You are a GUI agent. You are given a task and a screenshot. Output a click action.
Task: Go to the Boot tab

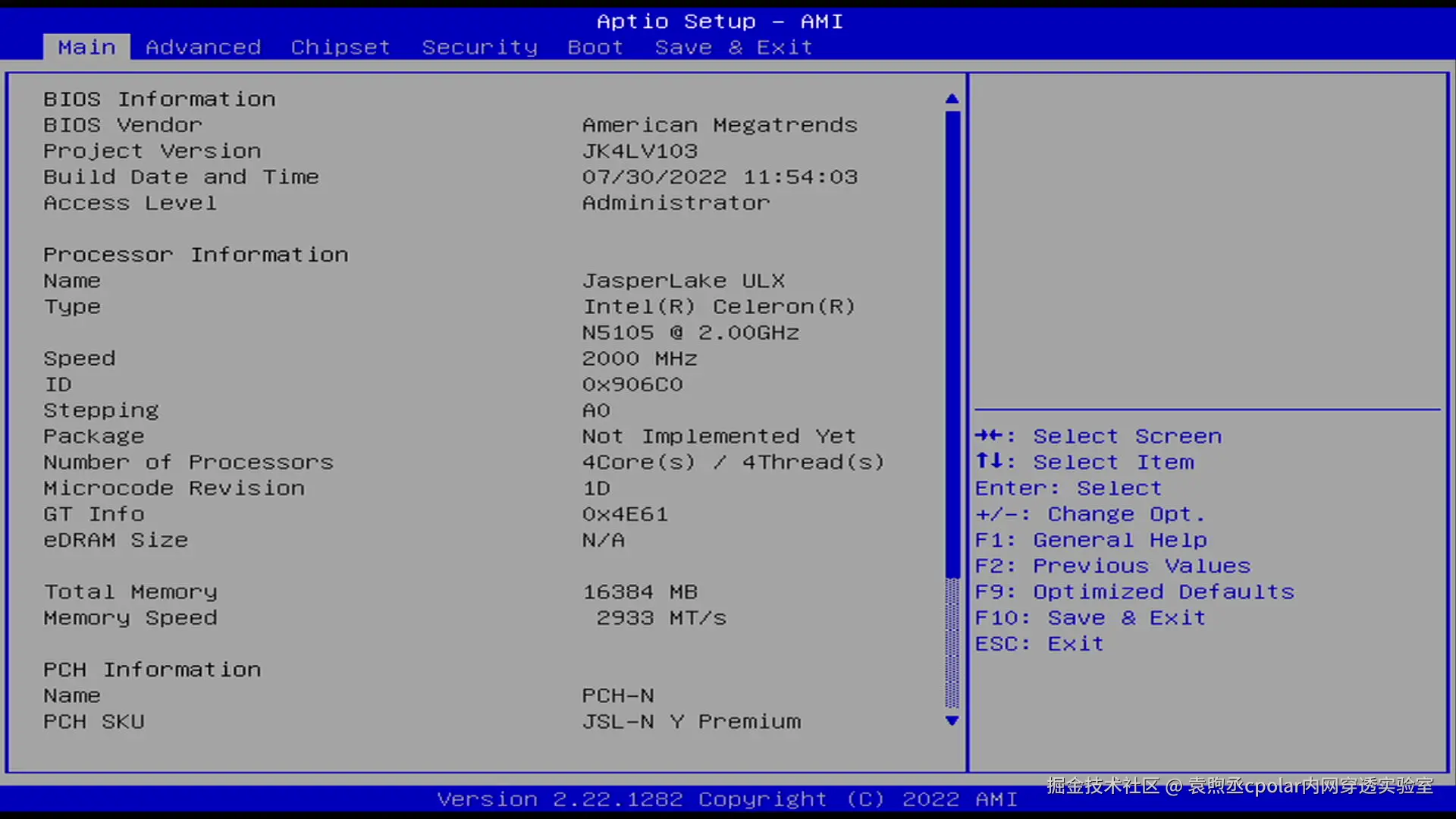tap(595, 47)
